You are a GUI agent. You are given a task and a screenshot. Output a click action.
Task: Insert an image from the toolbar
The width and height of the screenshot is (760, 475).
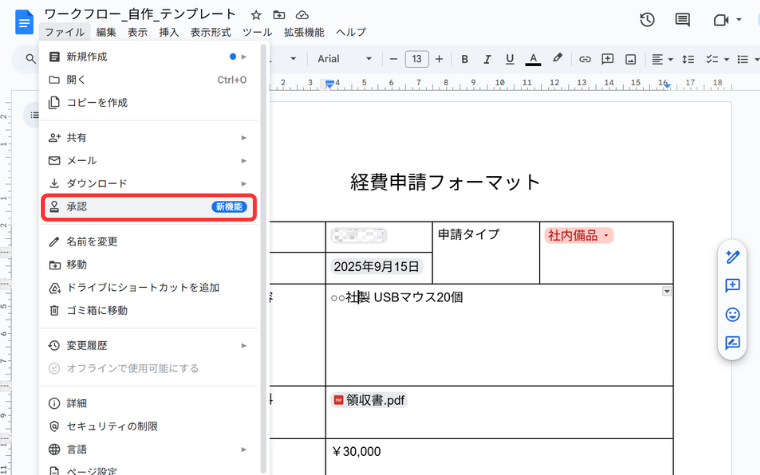[x=630, y=59]
